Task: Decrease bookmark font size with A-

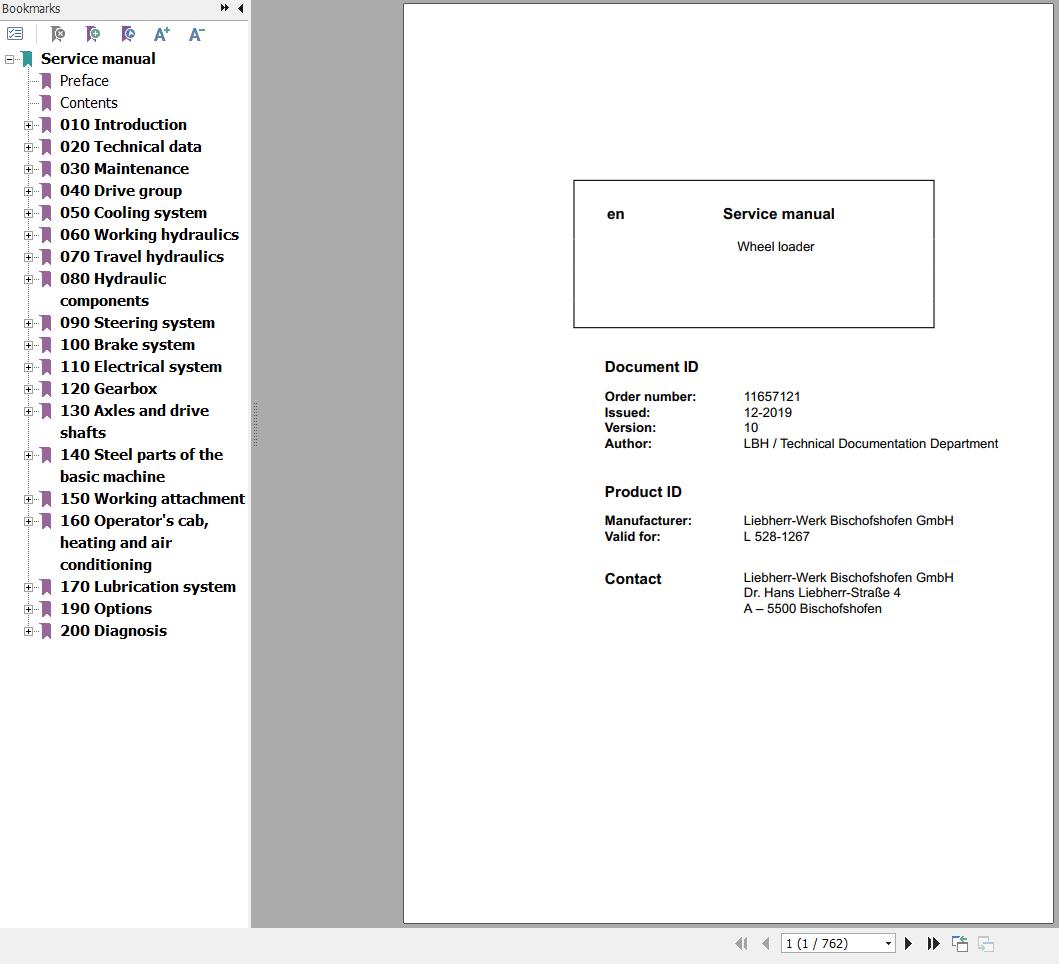Action: click(197, 34)
